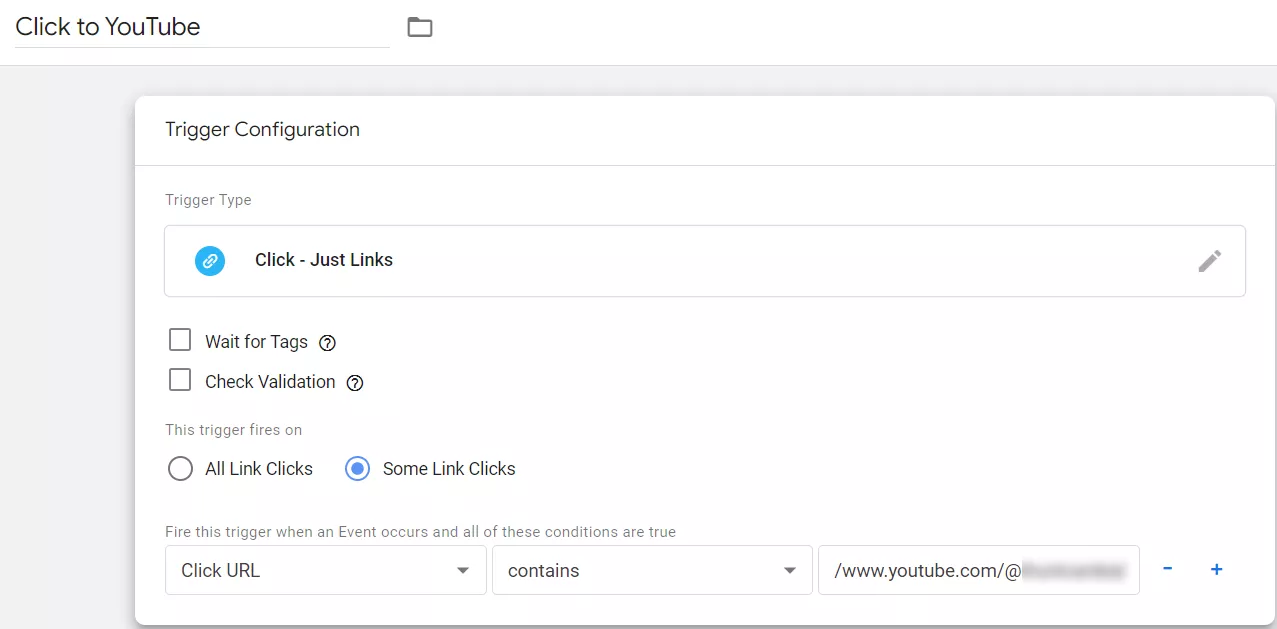Add a condition with the plus icon

point(1217,569)
